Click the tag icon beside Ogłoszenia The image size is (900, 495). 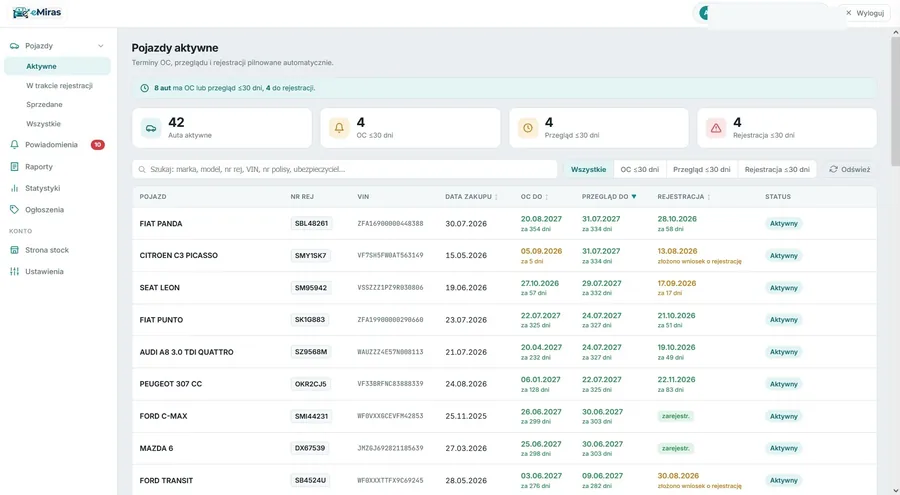click(x=14, y=210)
